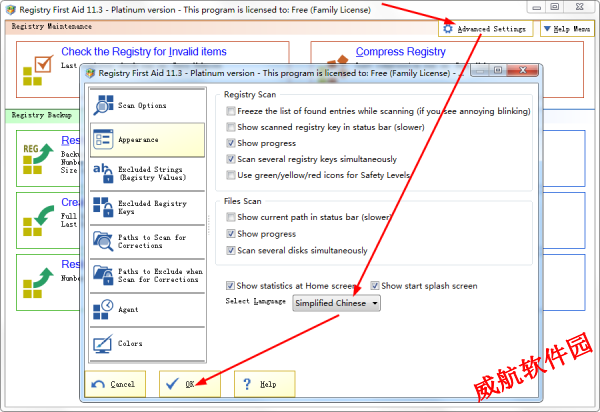This screenshot has height=412, width=600.
Task: Open Excluded Strings lock icon
Action: [103, 173]
